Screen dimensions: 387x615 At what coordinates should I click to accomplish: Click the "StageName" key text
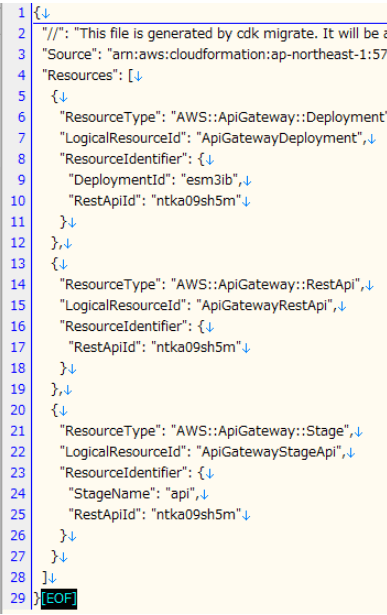[x=112, y=493]
